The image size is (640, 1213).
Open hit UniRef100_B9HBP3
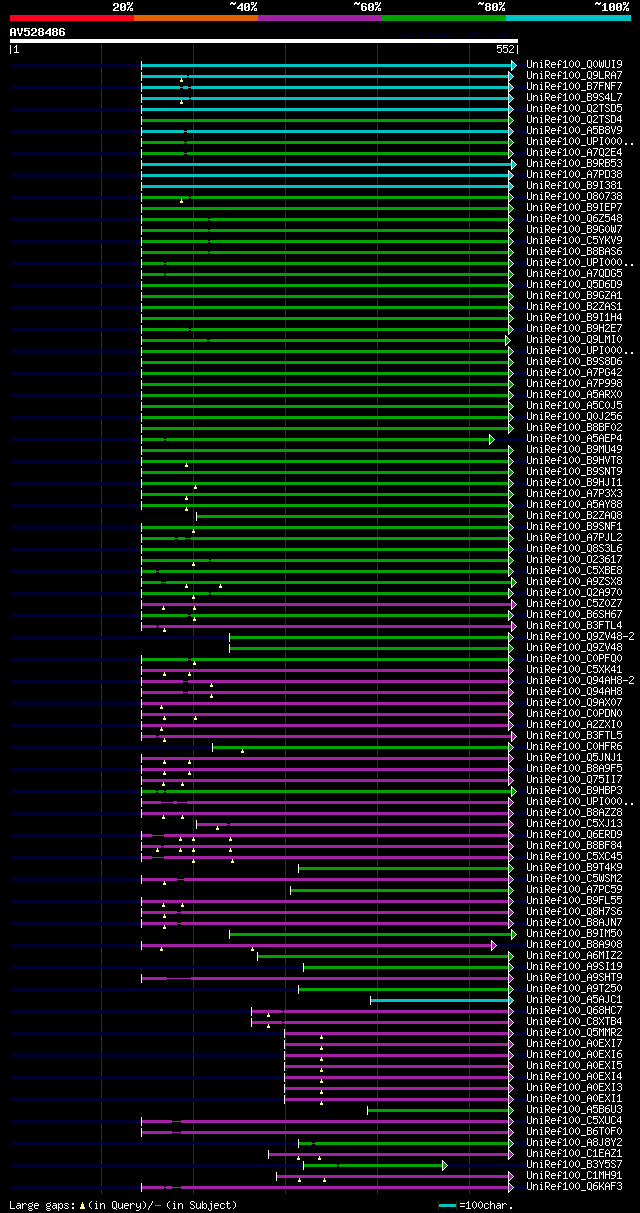click(x=575, y=791)
